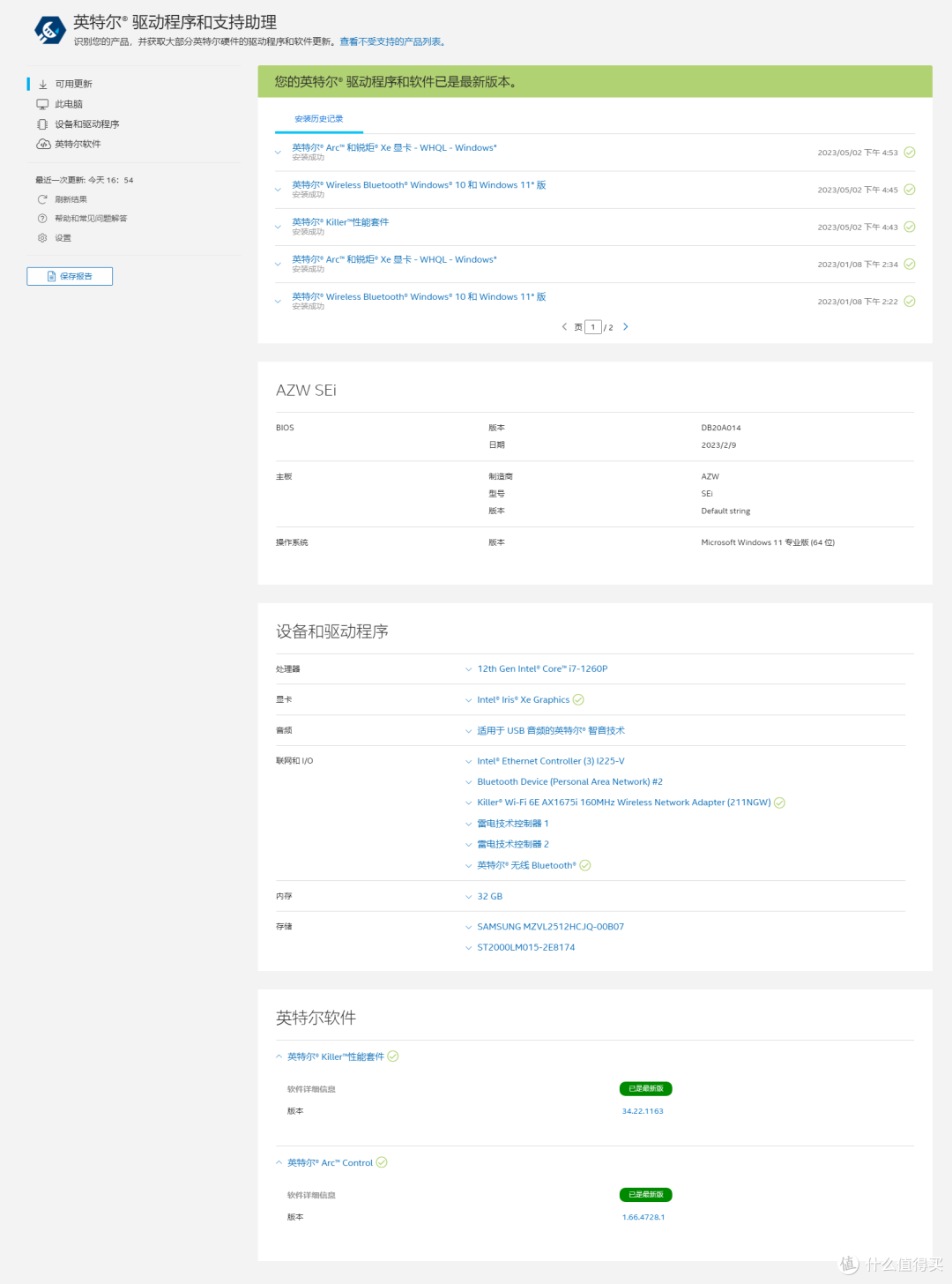
Task: Click 刷新结果 link
Action: pyautogui.click(x=71, y=199)
